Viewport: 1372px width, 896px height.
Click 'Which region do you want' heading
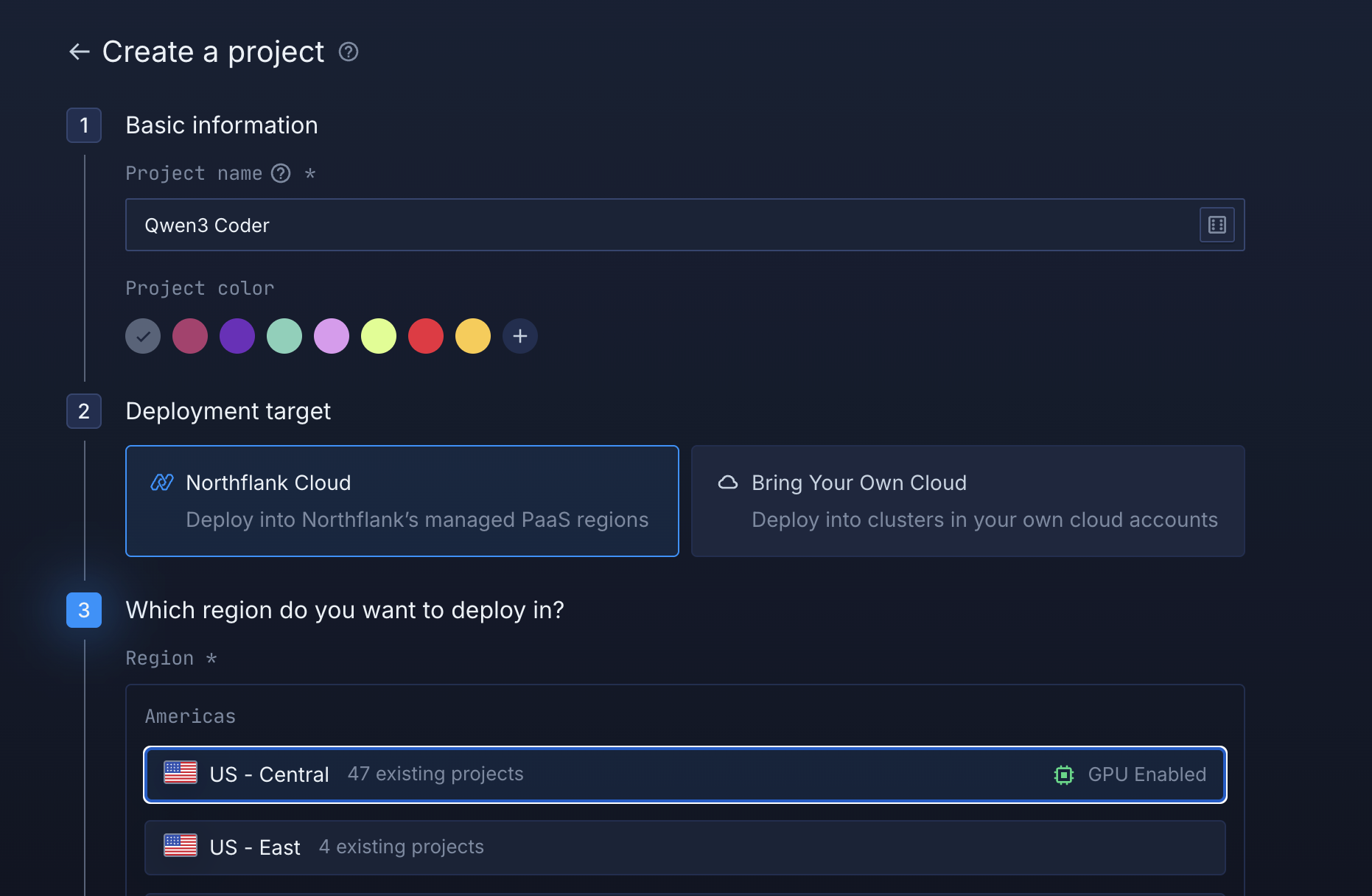(x=345, y=610)
